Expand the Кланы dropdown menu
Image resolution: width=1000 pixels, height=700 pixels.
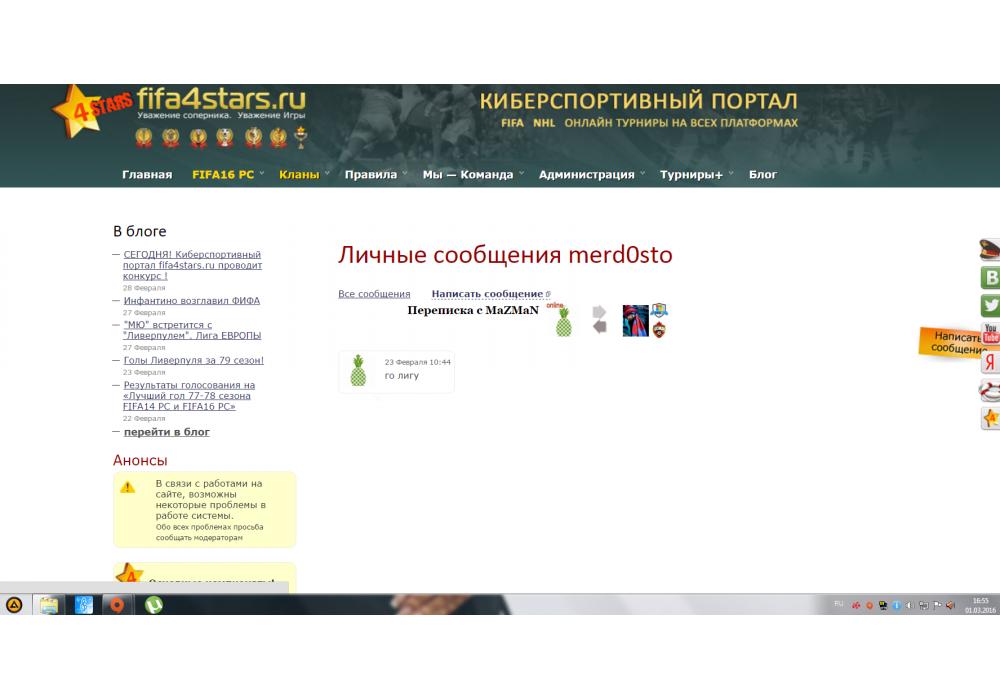click(299, 174)
